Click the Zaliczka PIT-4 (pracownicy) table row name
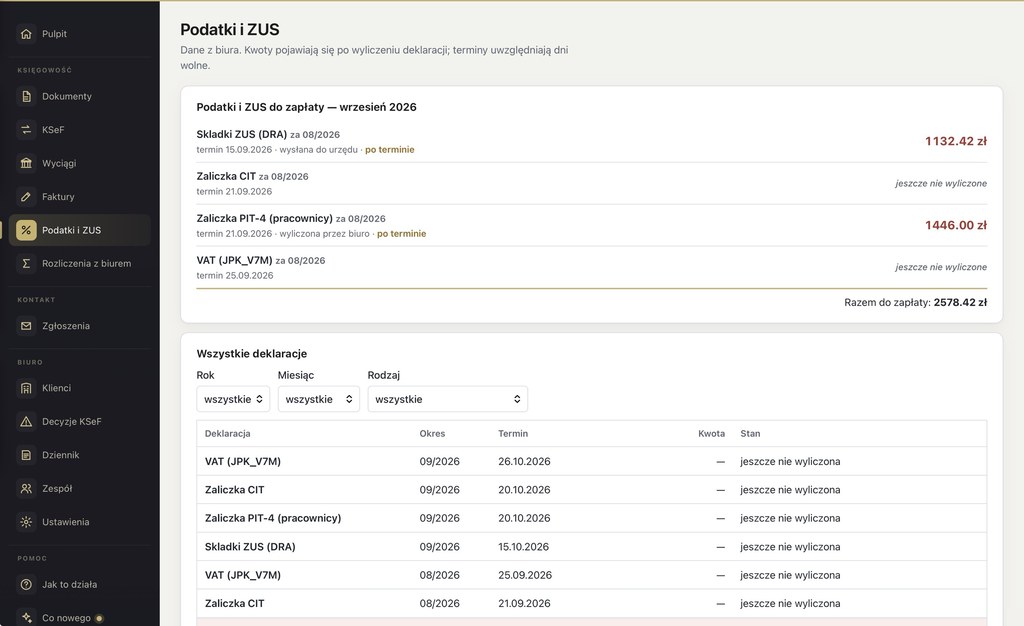 [273, 518]
